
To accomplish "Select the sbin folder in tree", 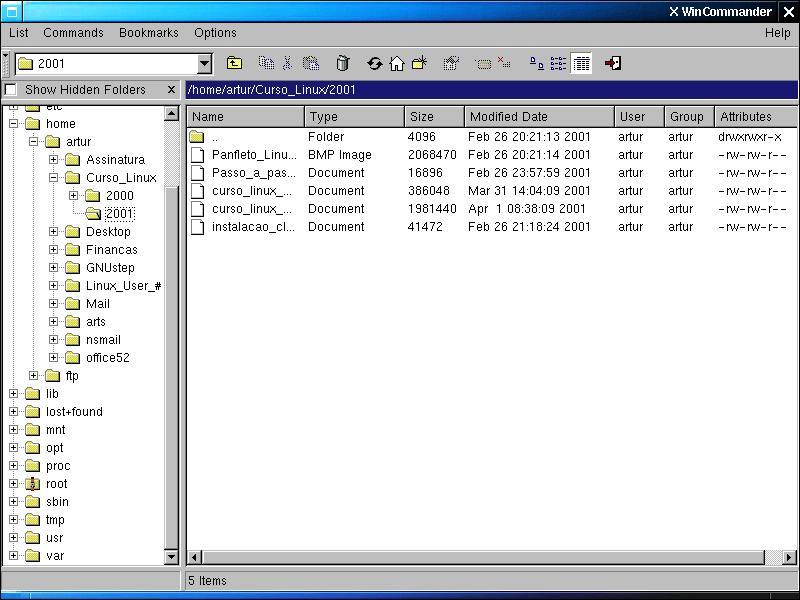I will [x=57, y=502].
